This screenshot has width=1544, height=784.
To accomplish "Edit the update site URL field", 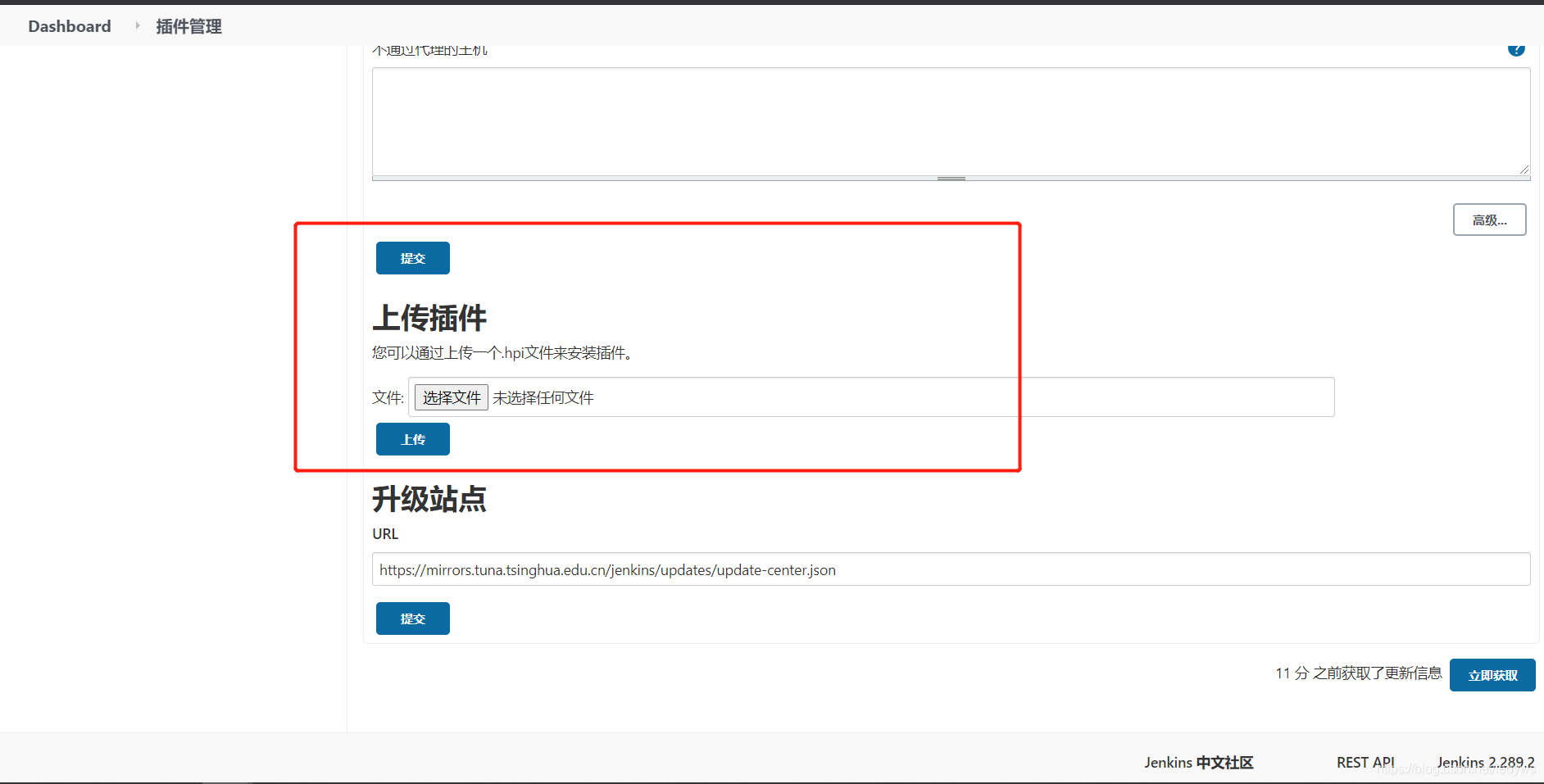I will [951, 569].
